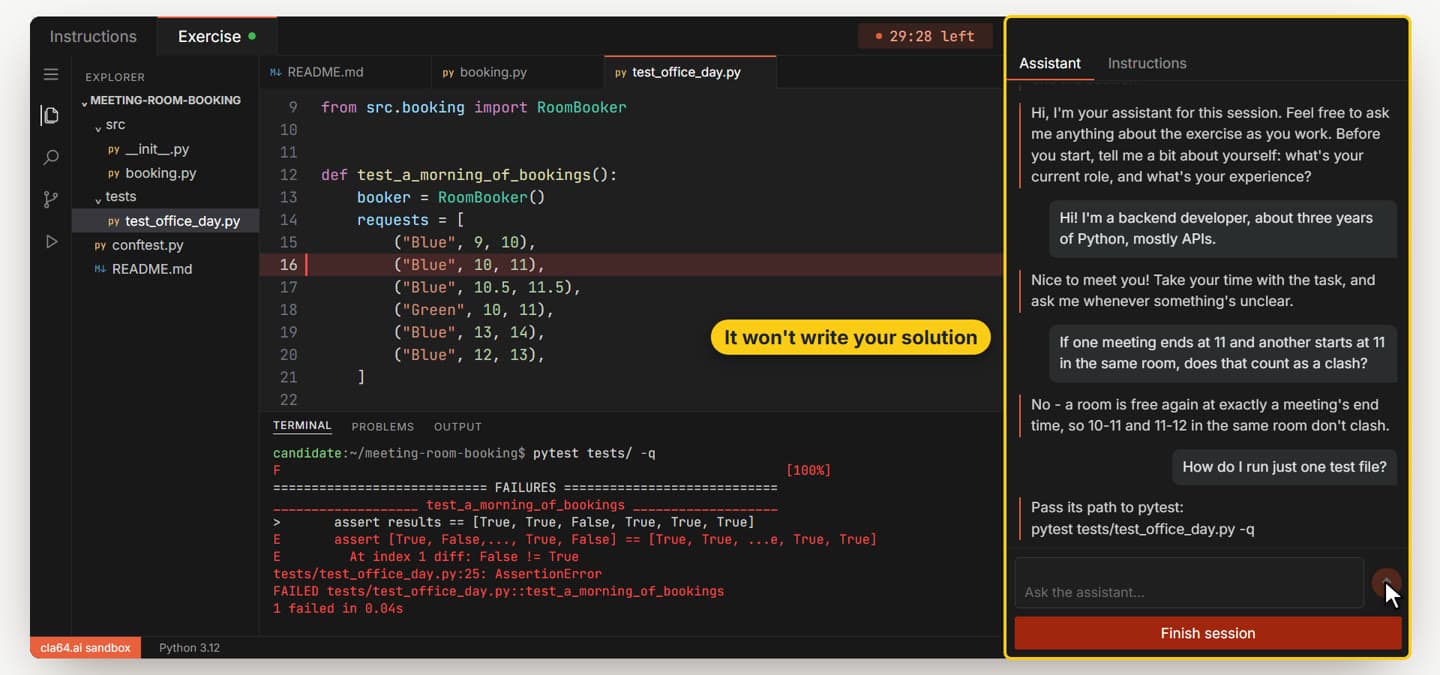Open the PROBLEMS panel tab
Image resolution: width=1440 pixels, height=675 pixels.
382,426
